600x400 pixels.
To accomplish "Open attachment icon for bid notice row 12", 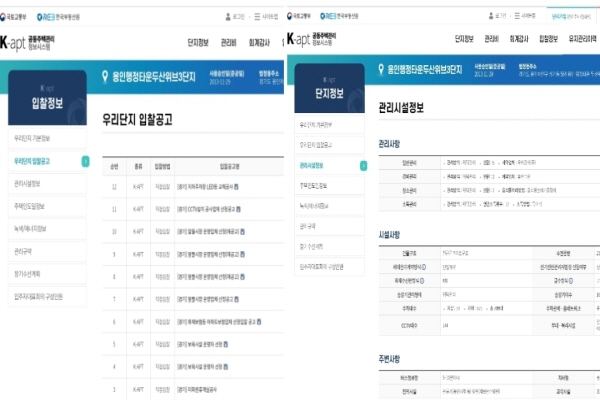I will coord(236,187).
